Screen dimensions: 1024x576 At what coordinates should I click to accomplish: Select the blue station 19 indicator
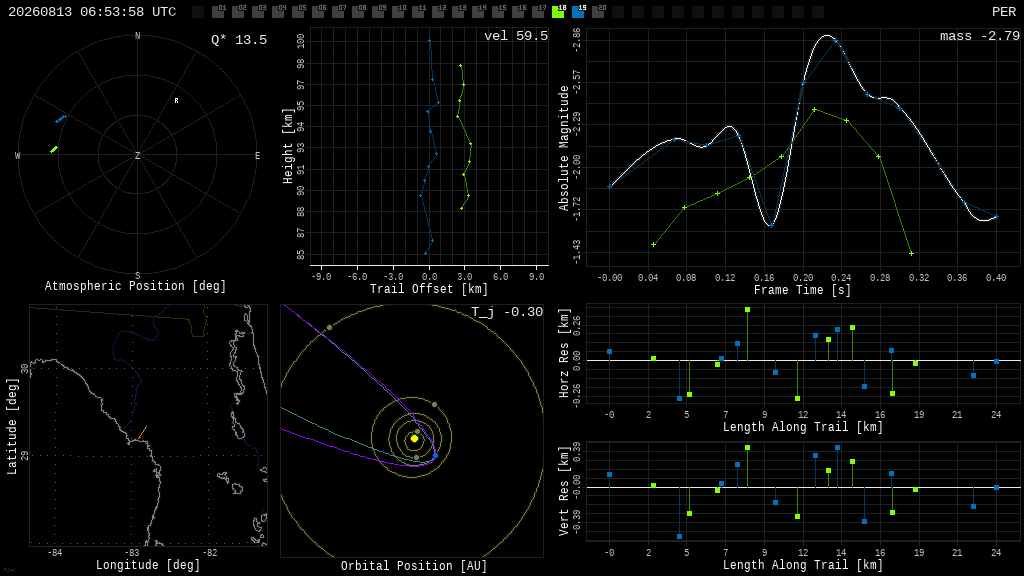point(578,12)
